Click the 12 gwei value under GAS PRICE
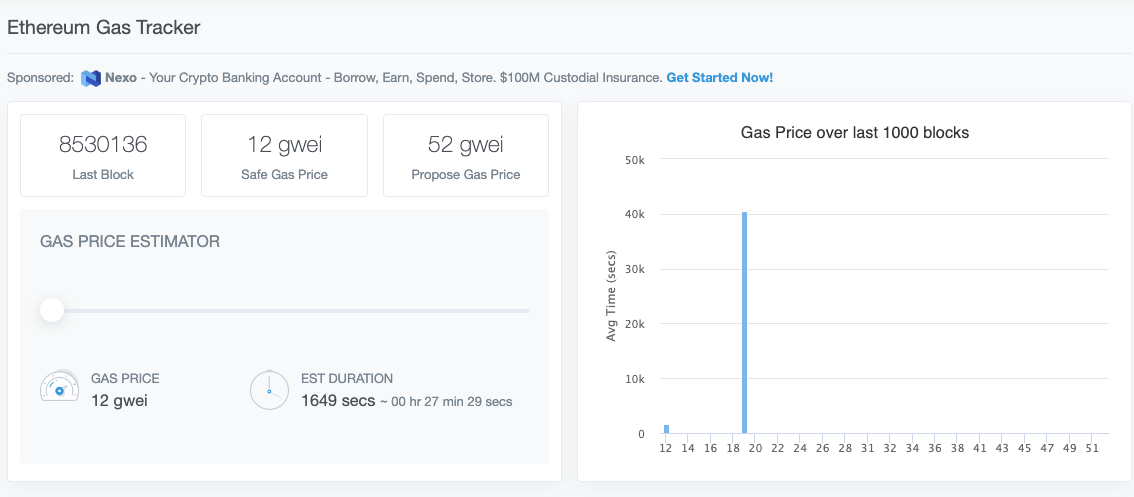The height and width of the screenshot is (497, 1134). (119, 400)
